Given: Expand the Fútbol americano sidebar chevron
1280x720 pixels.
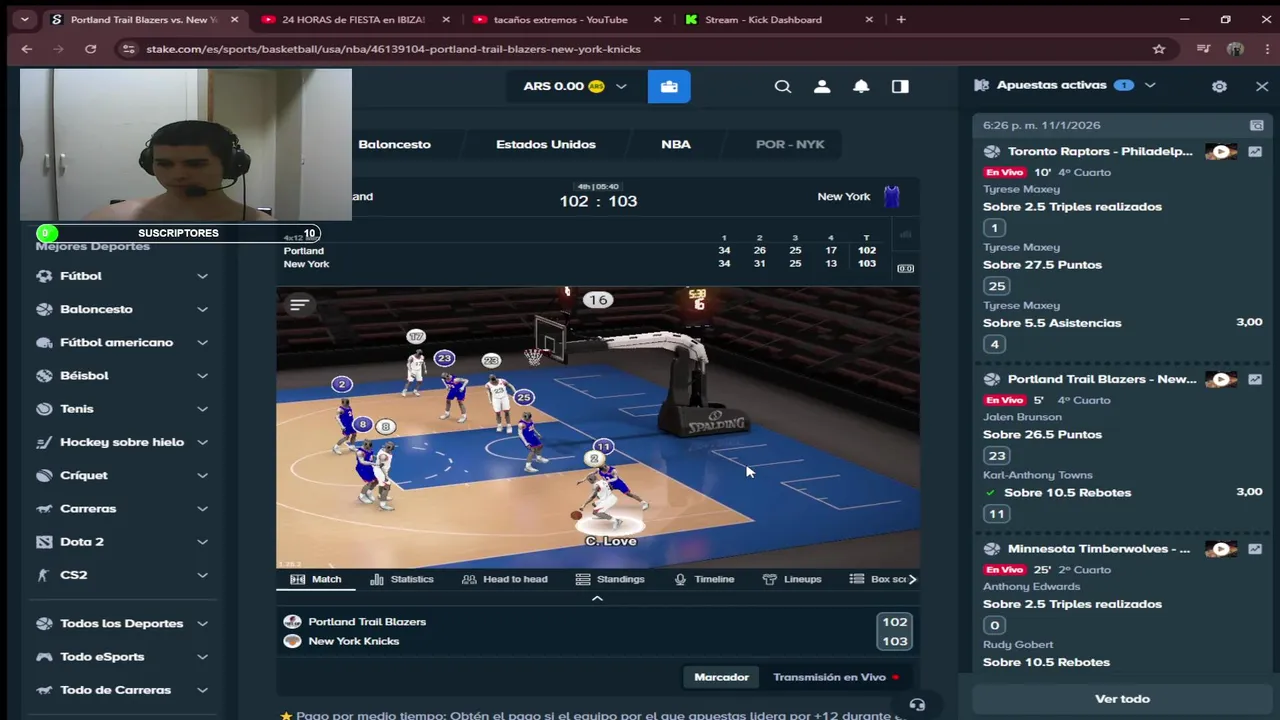Looking at the screenshot, I should [x=202, y=342].
